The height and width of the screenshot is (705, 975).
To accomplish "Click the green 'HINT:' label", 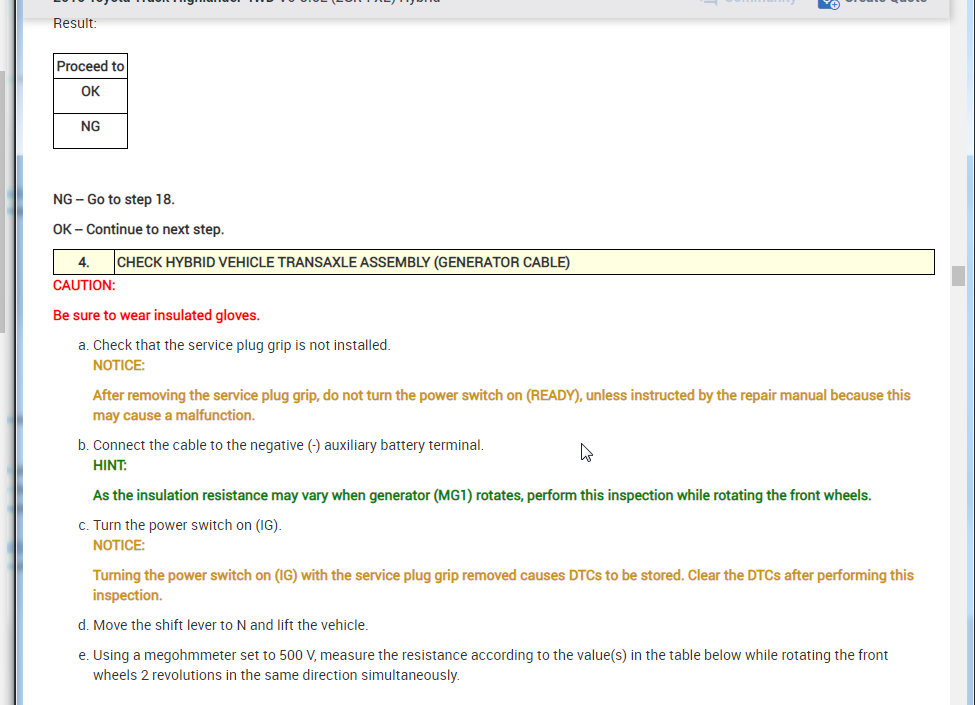I will click(x=110, y=466).
